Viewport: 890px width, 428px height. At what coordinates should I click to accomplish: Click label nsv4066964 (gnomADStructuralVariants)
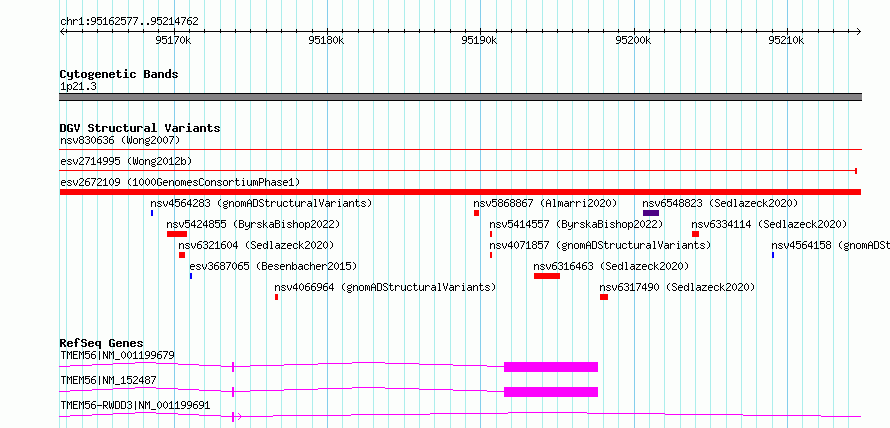pos(385,287)
